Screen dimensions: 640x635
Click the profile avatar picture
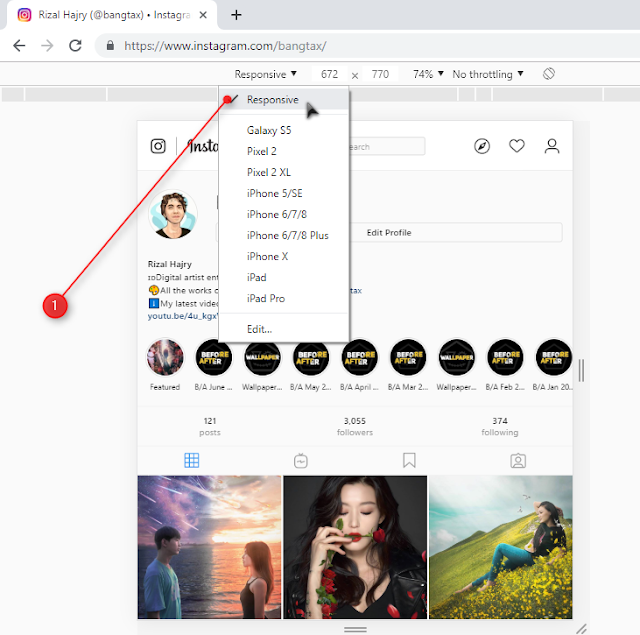pyautogui.click(x=173, y=214)
